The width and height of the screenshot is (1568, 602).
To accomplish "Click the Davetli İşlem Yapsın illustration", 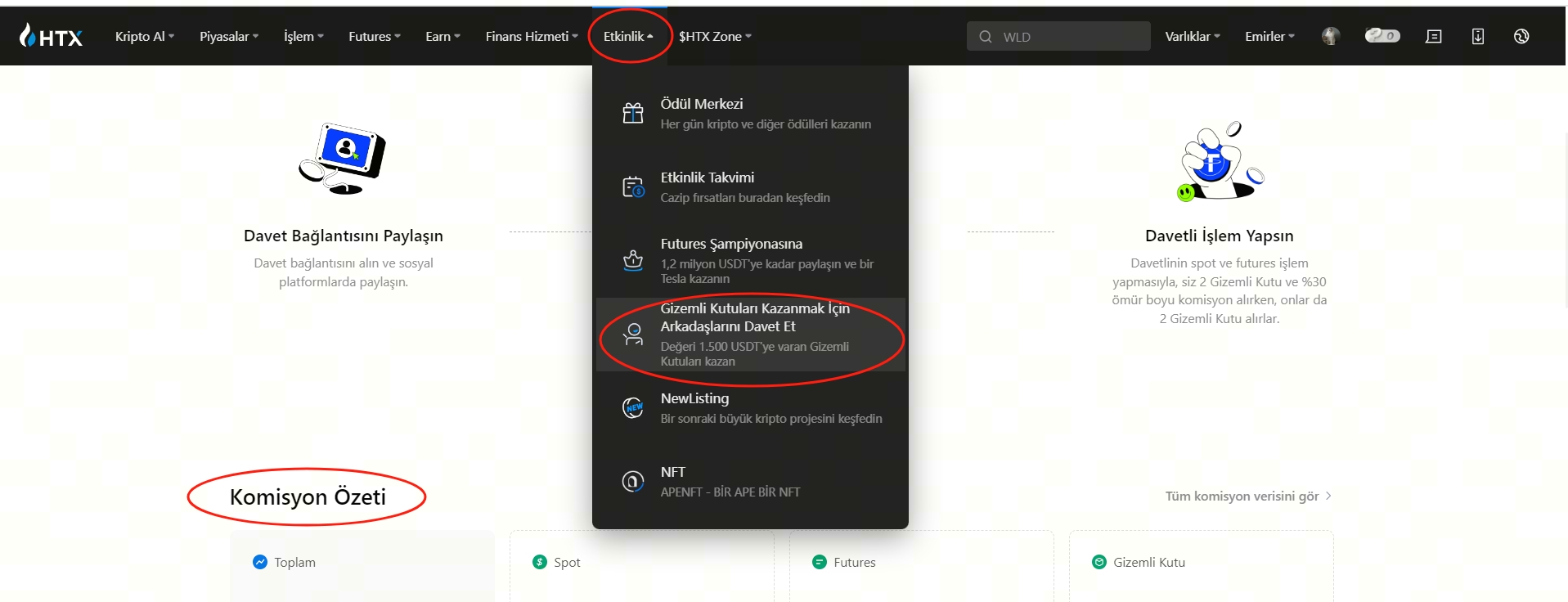I will pos(1220,161).
